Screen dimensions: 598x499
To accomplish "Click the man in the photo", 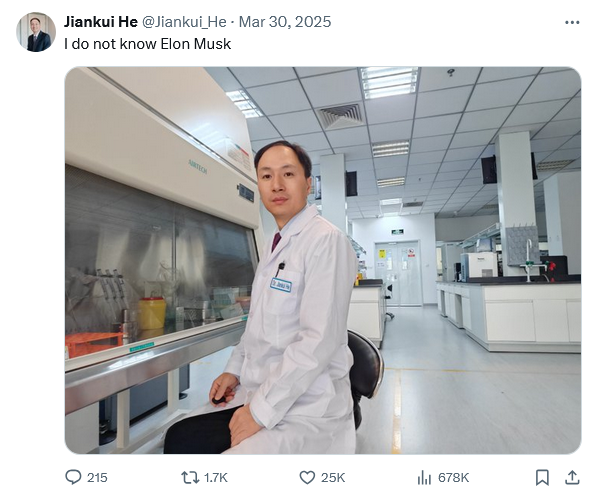I will click(x=275, y=298).
